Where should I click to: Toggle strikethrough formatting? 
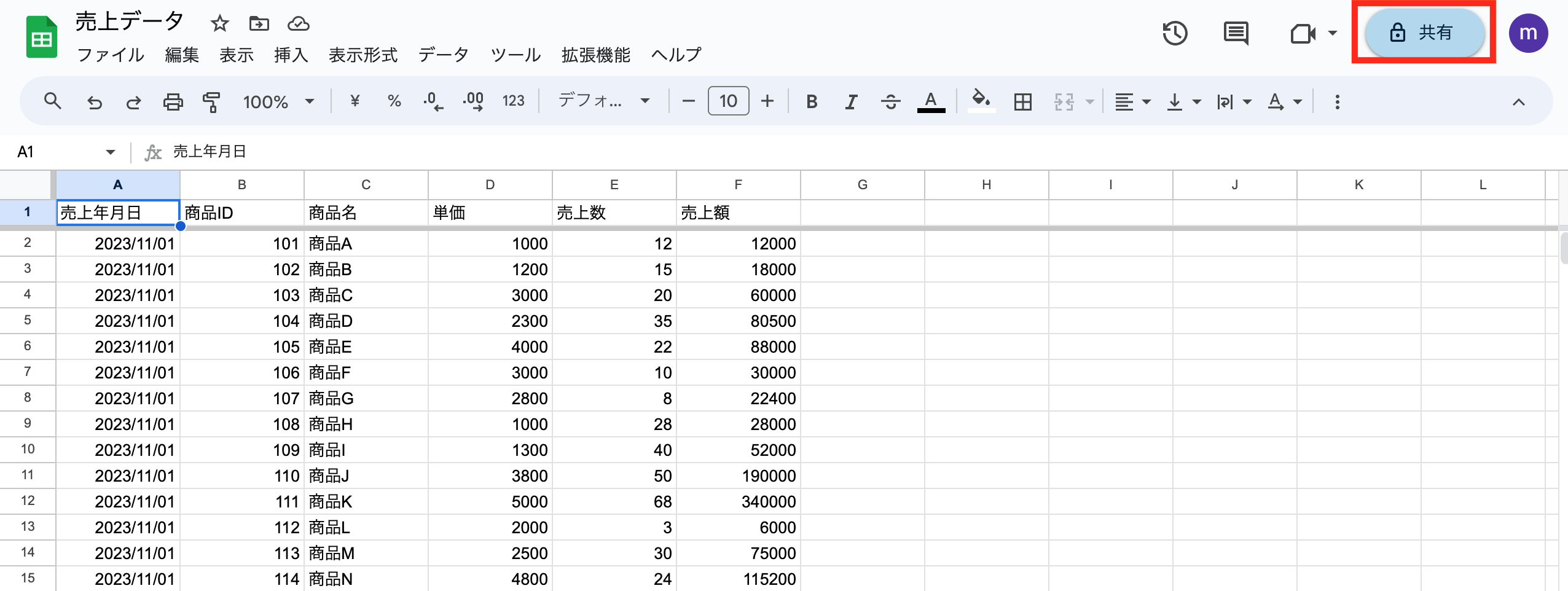(890, 101)
